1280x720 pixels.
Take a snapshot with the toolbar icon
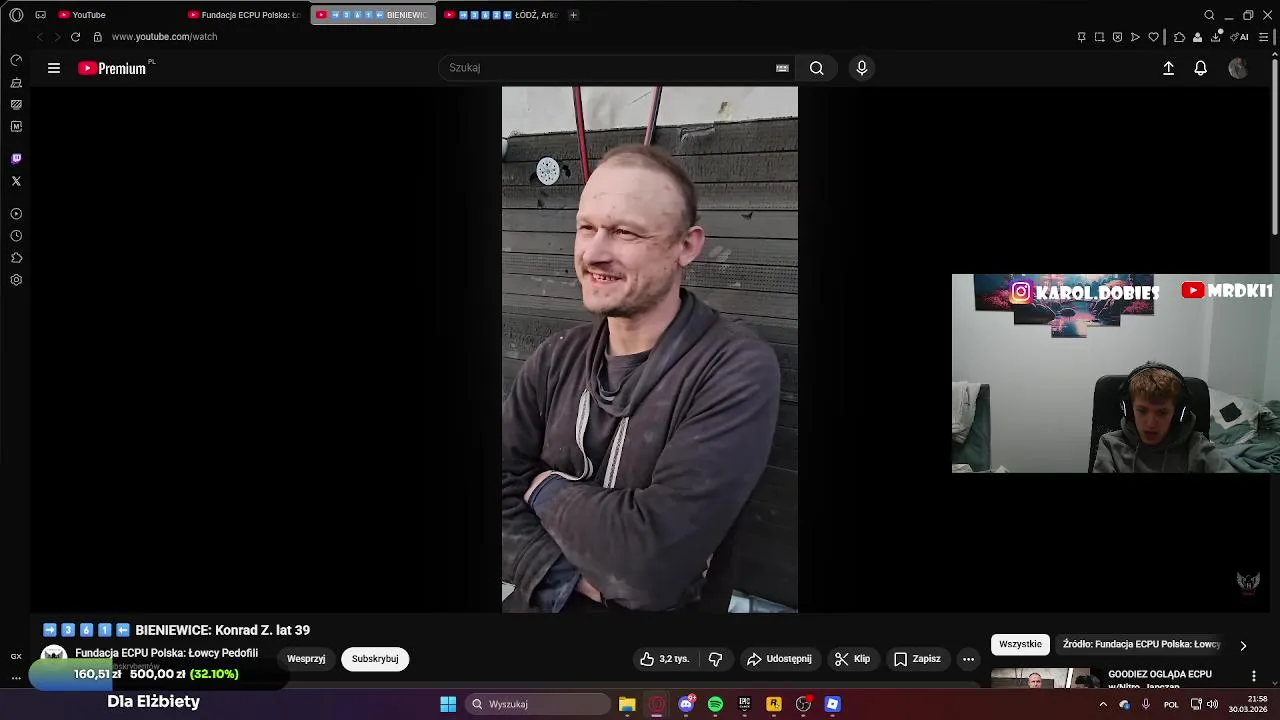click(x=1099, y=37)
